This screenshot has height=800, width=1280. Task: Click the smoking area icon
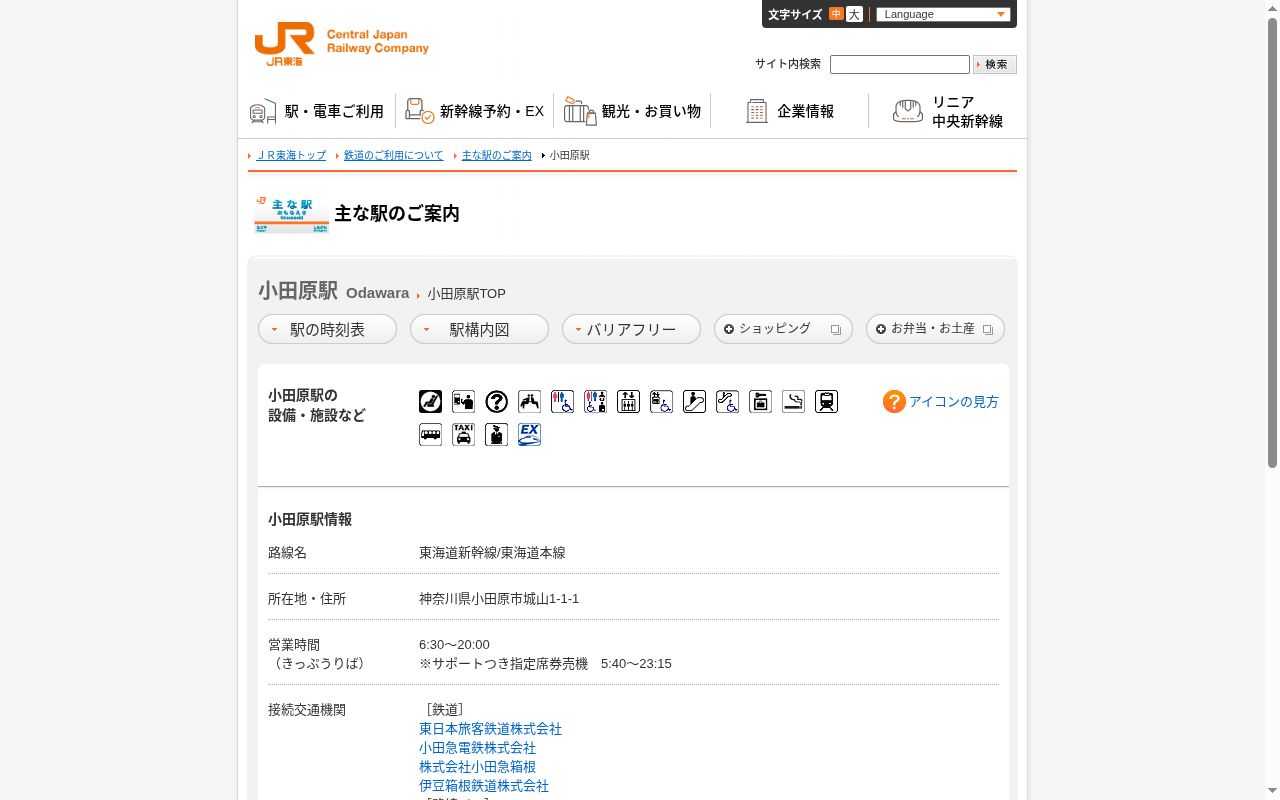coord(793,402)
